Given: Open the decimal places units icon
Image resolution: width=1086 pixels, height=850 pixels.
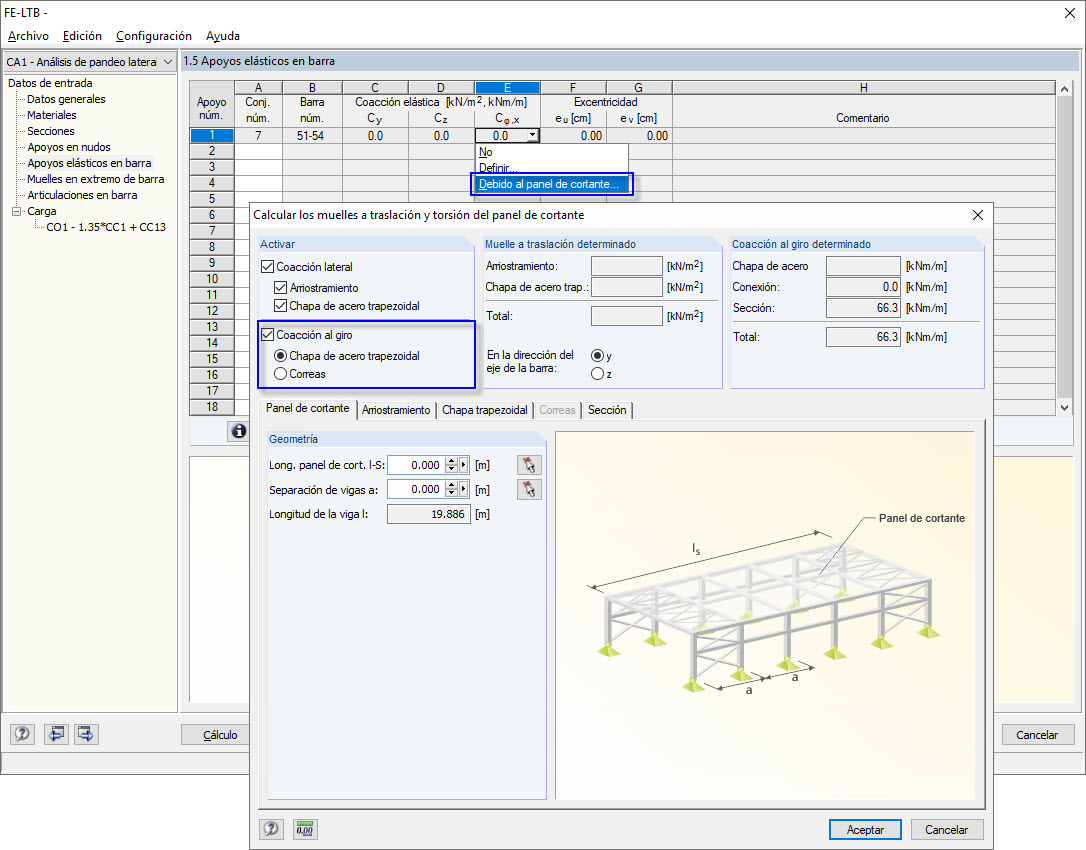Looking at the screenshot, I should tap(304, 829).
